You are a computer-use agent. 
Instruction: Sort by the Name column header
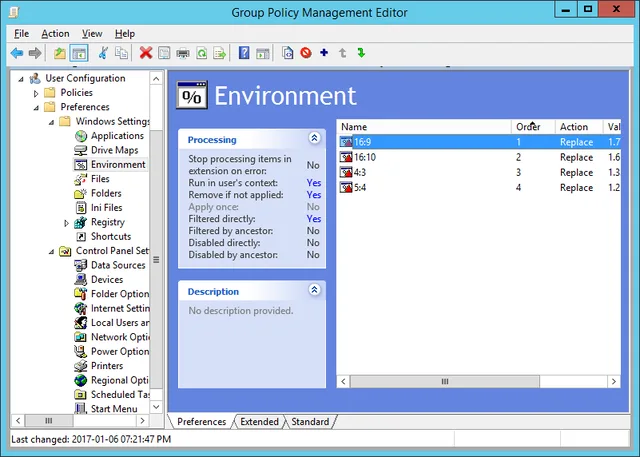click(424, 127)
